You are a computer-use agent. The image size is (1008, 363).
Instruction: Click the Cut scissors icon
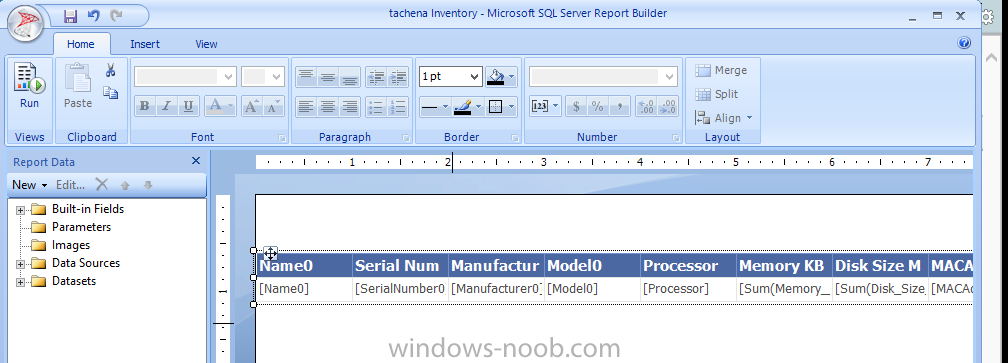[111, 71]
